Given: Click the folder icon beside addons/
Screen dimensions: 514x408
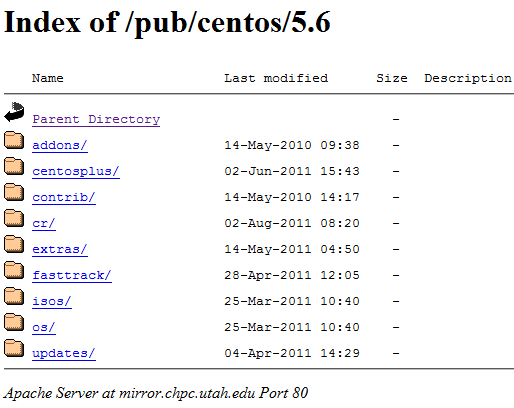Looking at the screenshot, I should pyautogui.click(x=14, y=140).
